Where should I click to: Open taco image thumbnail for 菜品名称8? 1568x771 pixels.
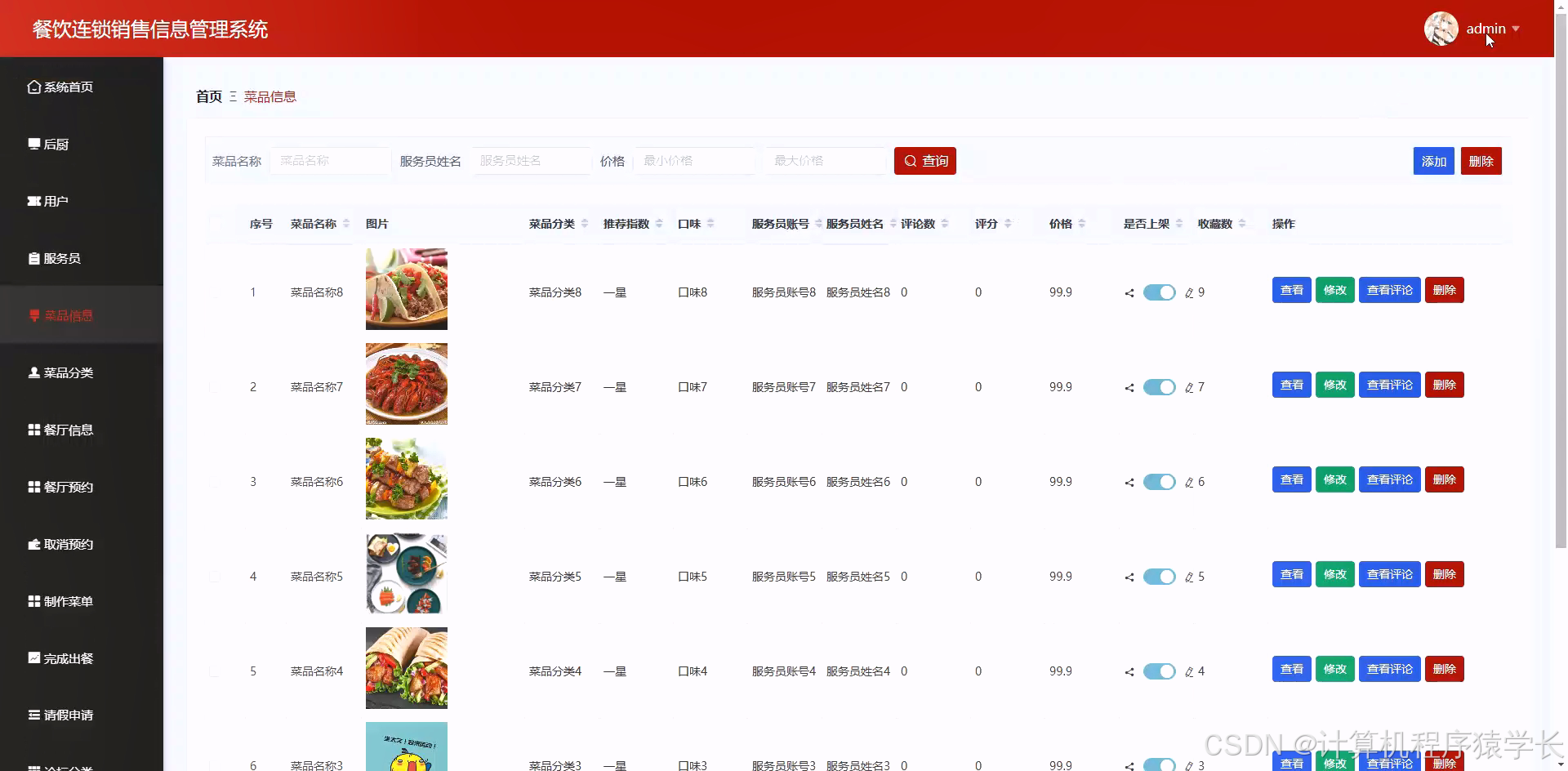407,289
